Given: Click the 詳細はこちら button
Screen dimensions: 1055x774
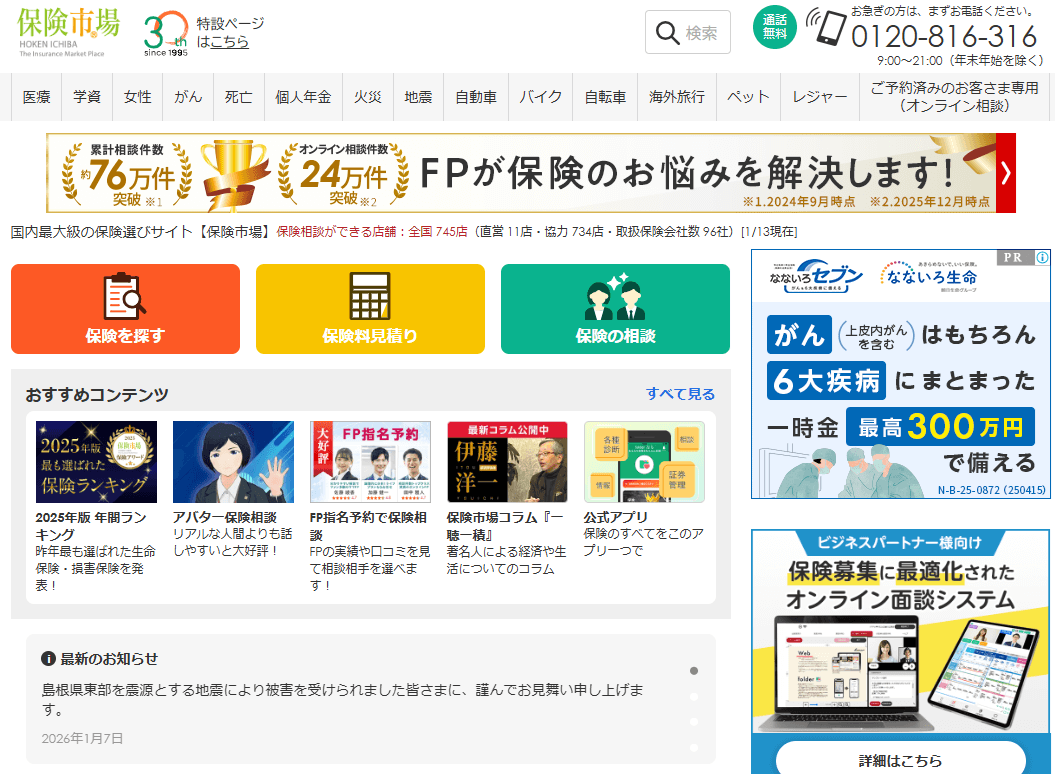Looking at the screenshot, I should 900,758.
